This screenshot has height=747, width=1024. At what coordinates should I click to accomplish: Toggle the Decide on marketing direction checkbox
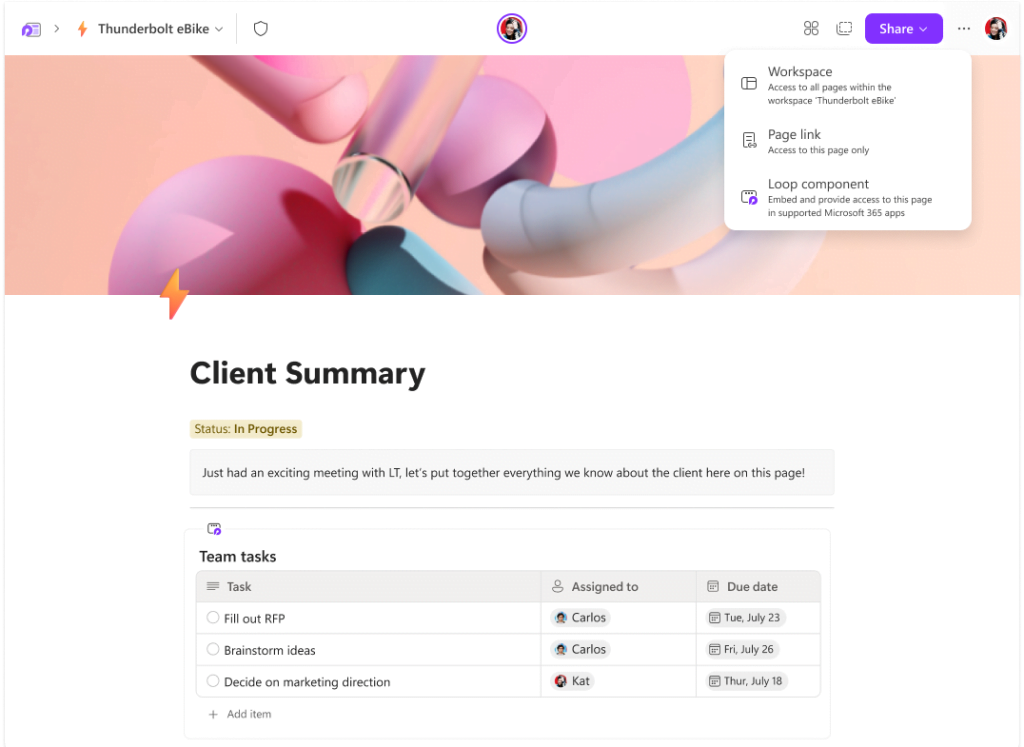[213, 681]
